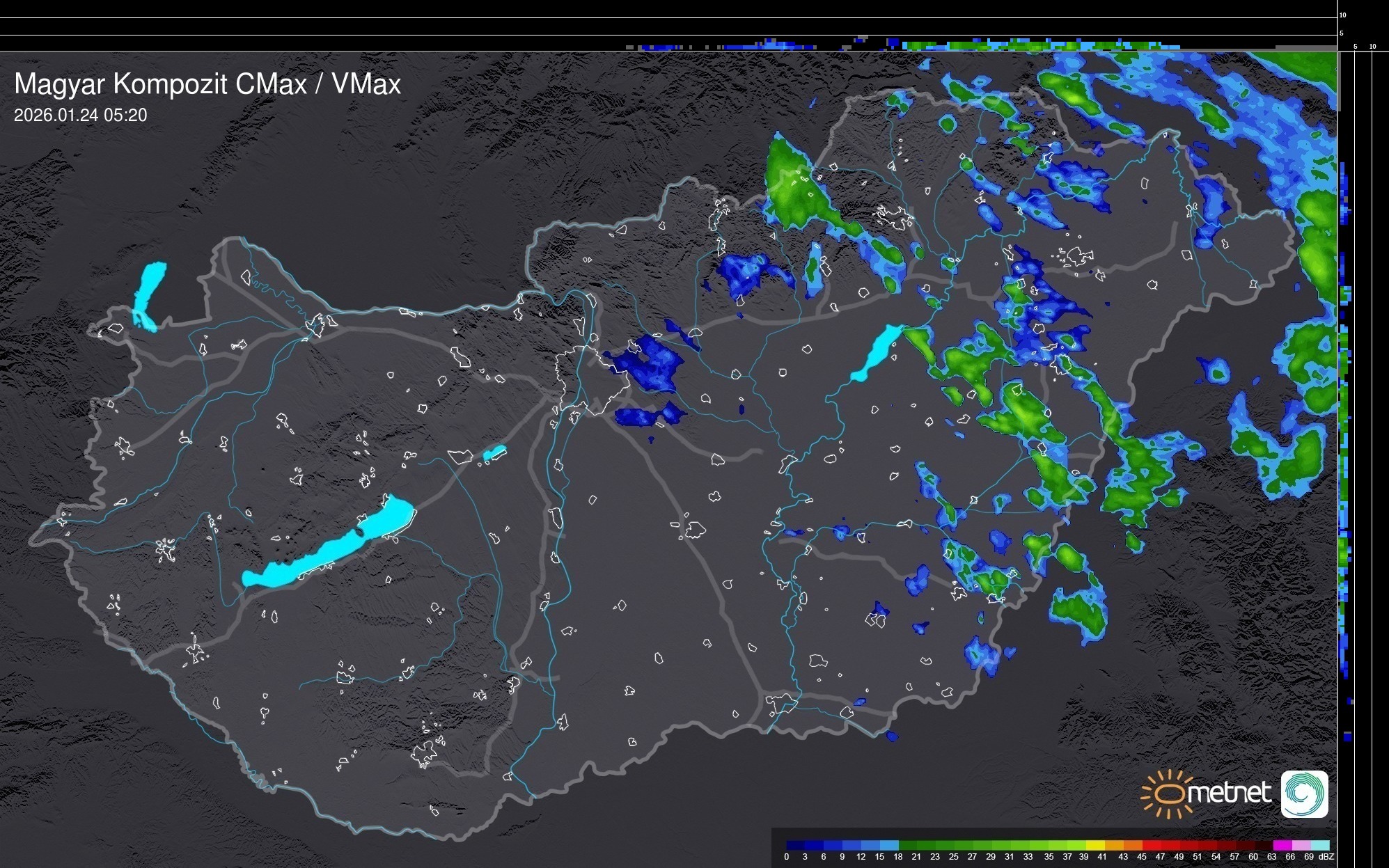Select the dark blue 0 dBZ legend swatch
The image size is (1389, 868).
tap(795, 845)
